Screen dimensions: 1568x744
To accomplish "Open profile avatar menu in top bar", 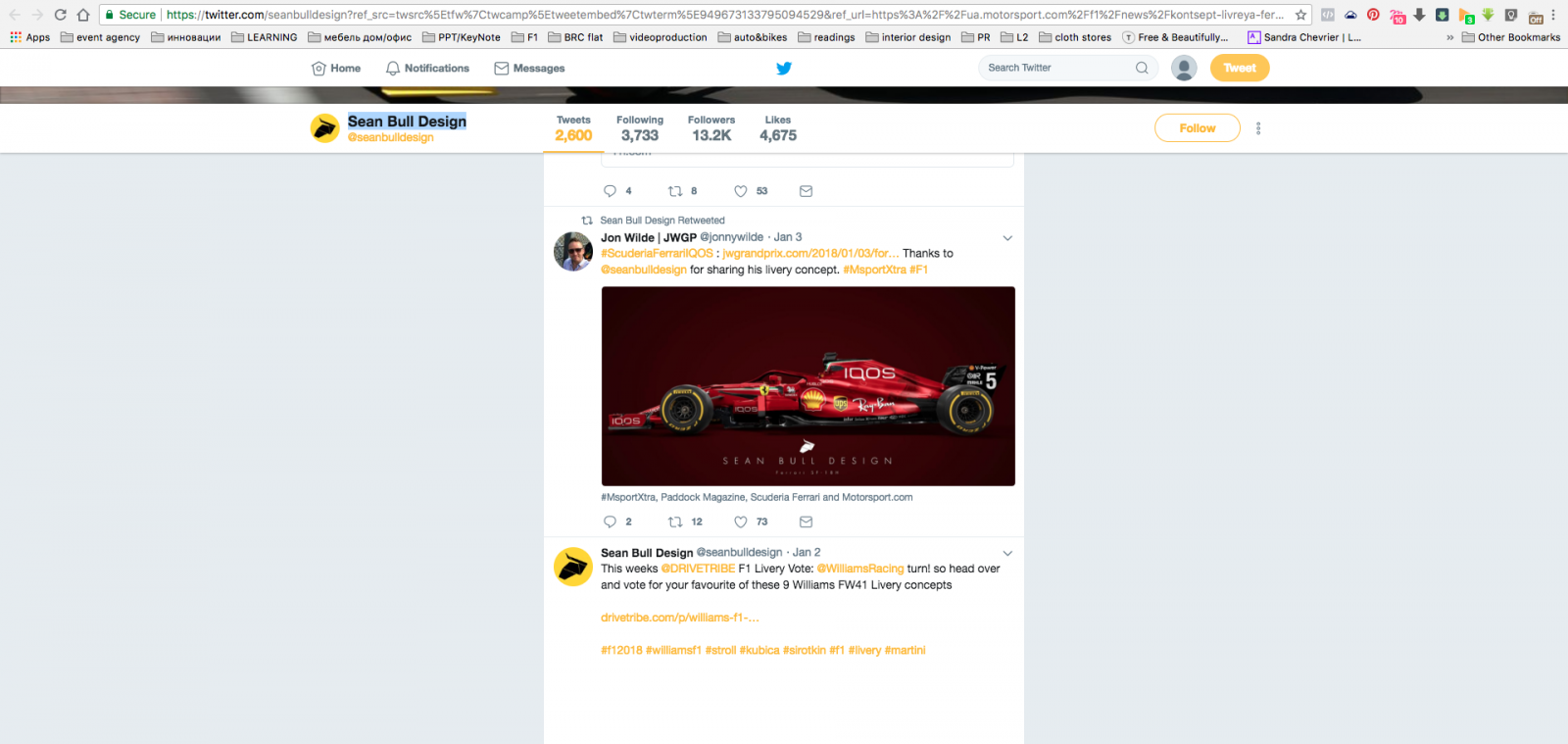I will [1184, 68].
